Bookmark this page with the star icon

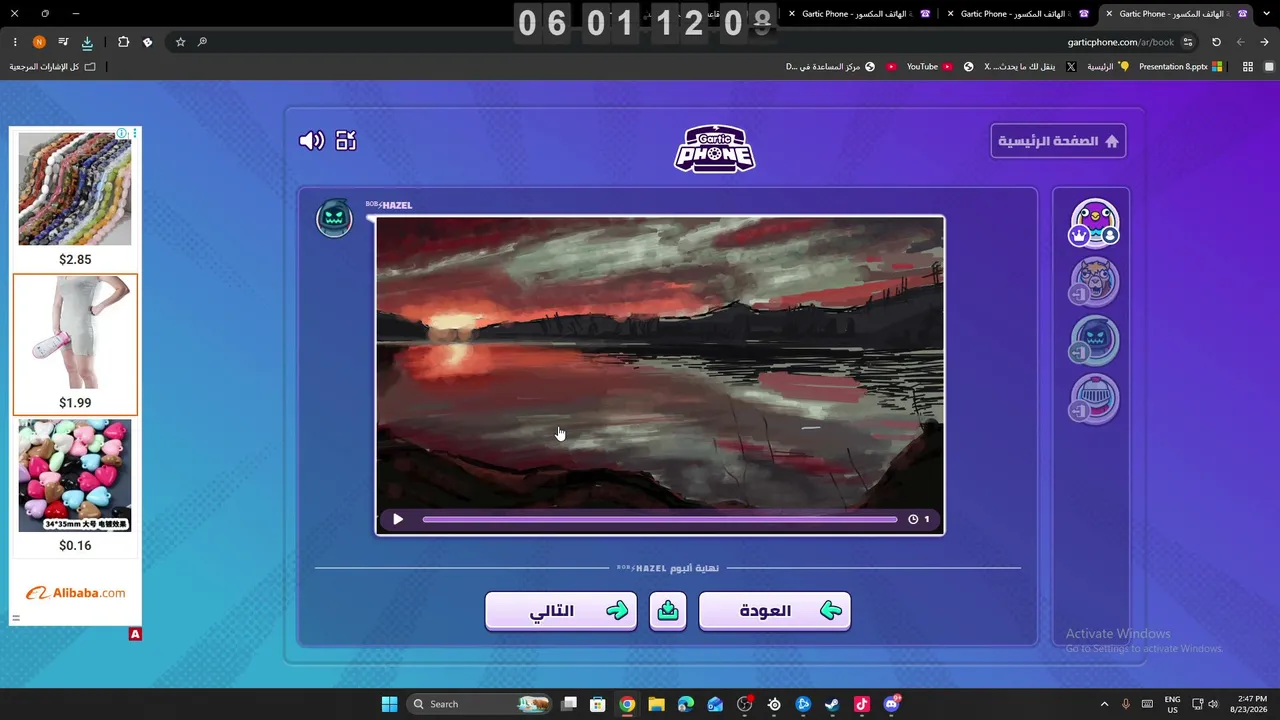(x=180, y=42)
